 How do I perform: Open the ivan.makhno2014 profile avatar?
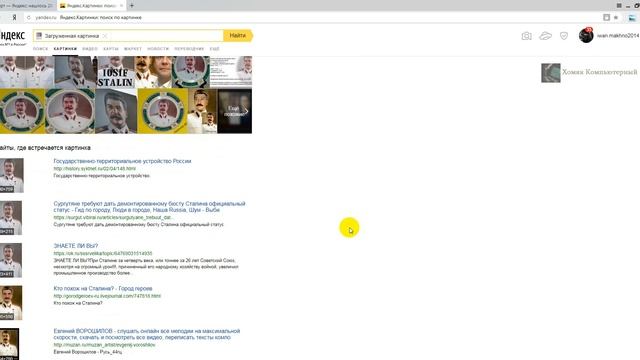coord(586,36)
